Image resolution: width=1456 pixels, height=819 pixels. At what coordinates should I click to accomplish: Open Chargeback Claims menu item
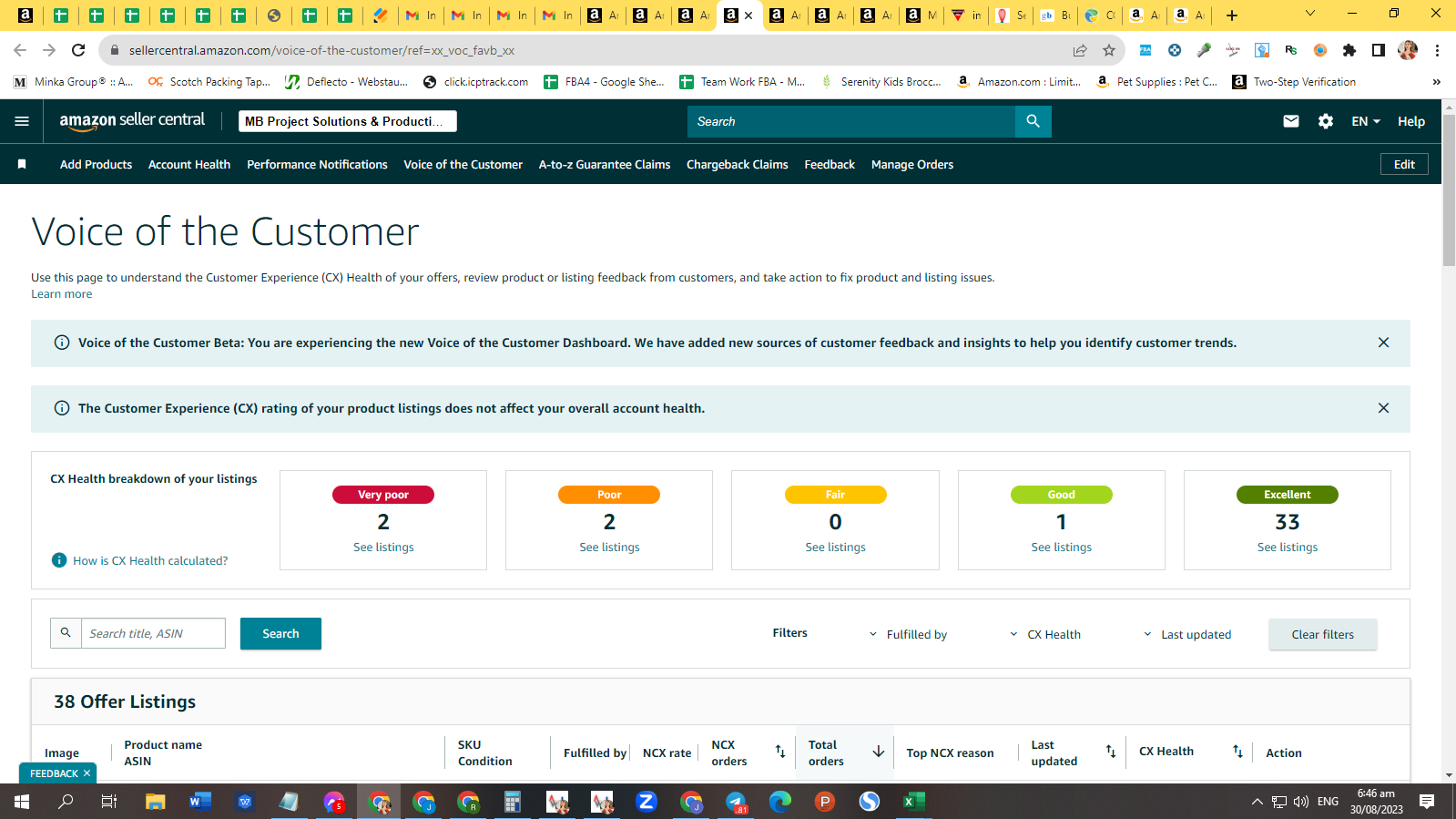pos(738,164)
